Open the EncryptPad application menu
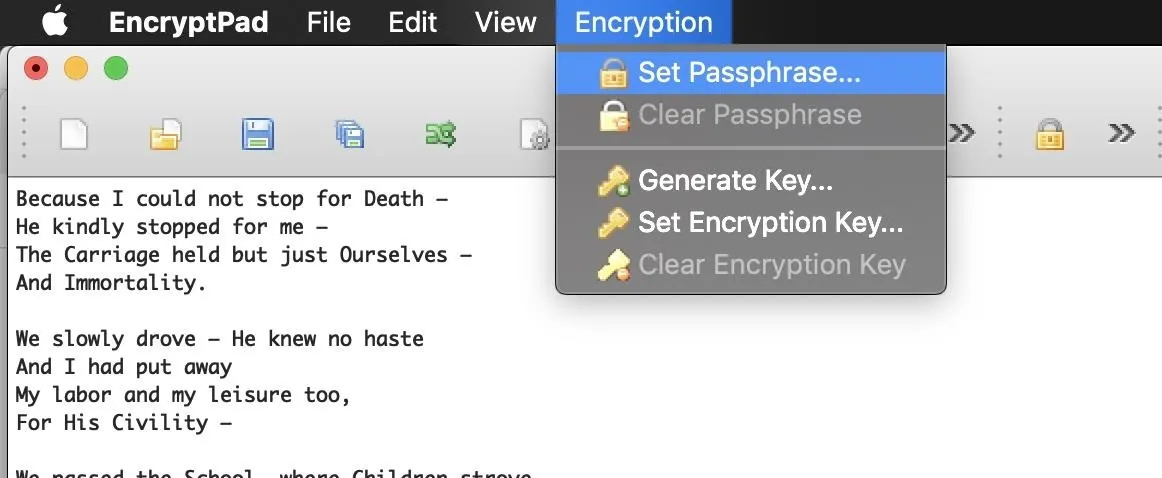This screenshot has height=478, width=1162. click(188, 22)
